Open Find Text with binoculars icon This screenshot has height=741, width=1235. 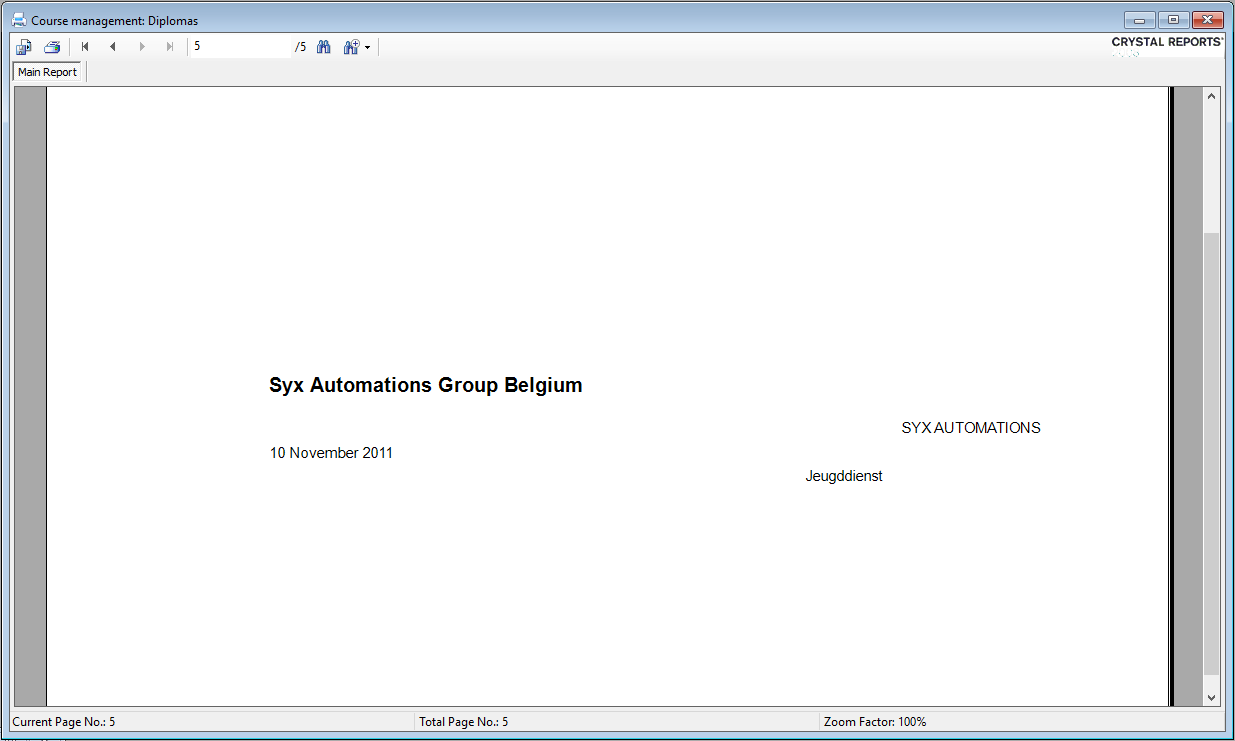click(323, 47)
